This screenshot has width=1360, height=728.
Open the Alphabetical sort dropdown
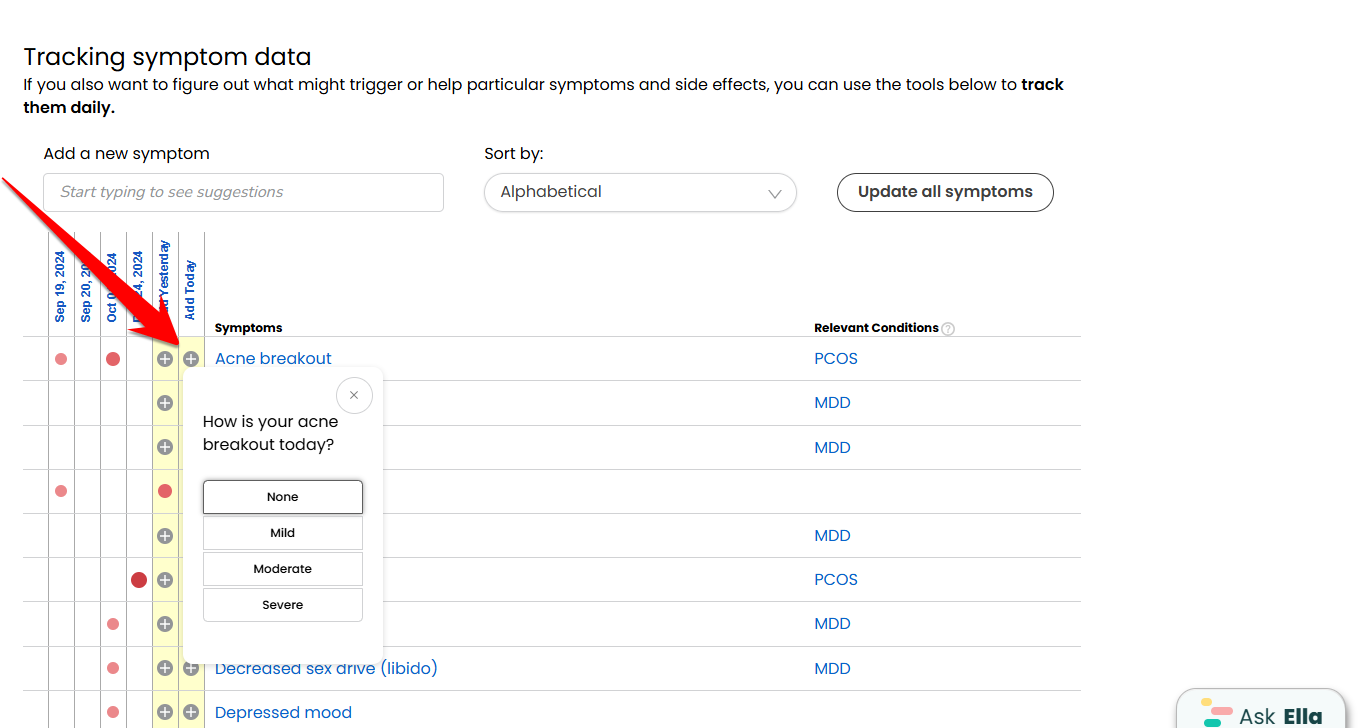[x=640, y=192]
